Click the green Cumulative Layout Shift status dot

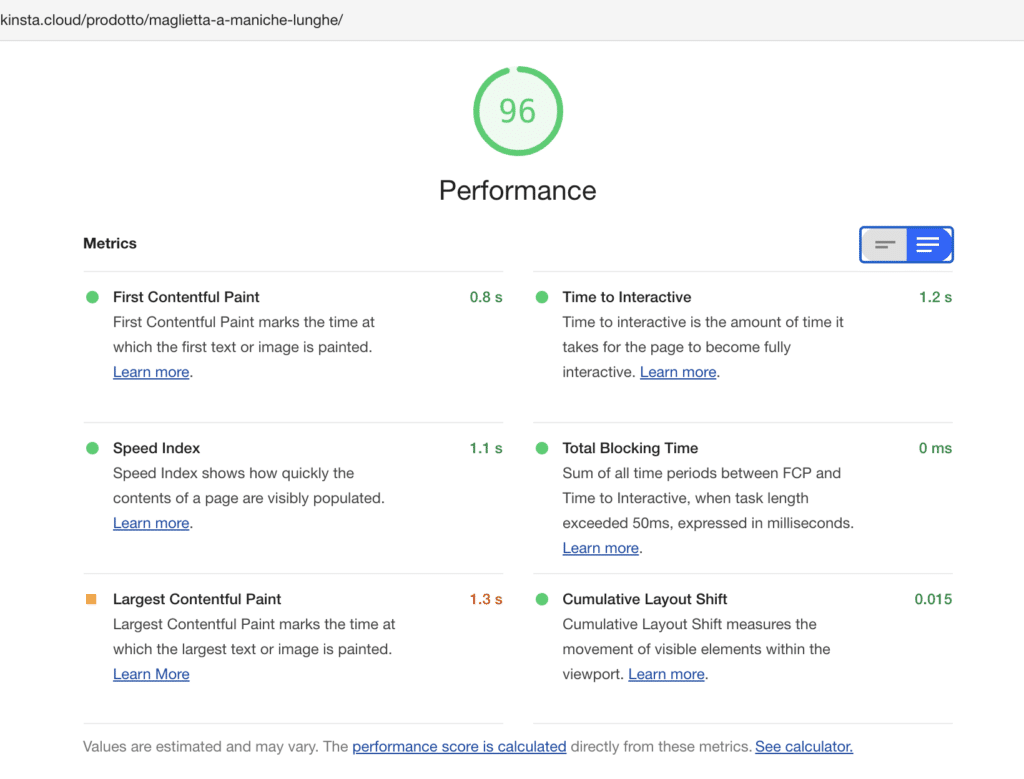tap(543, 598)
